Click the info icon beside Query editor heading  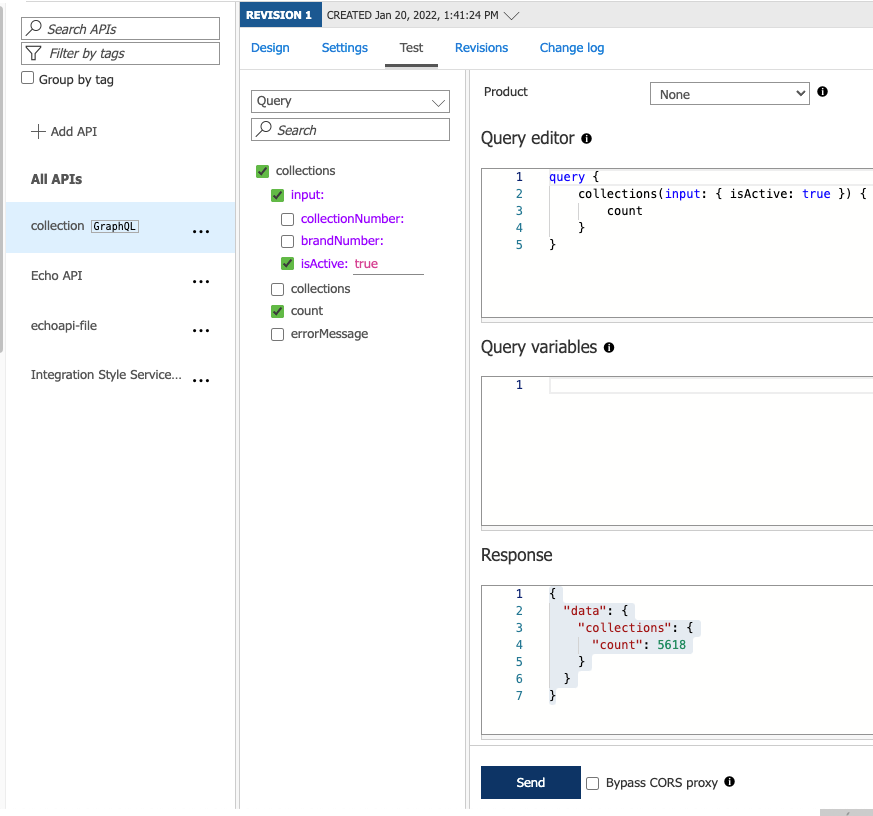tap(587, 139)
